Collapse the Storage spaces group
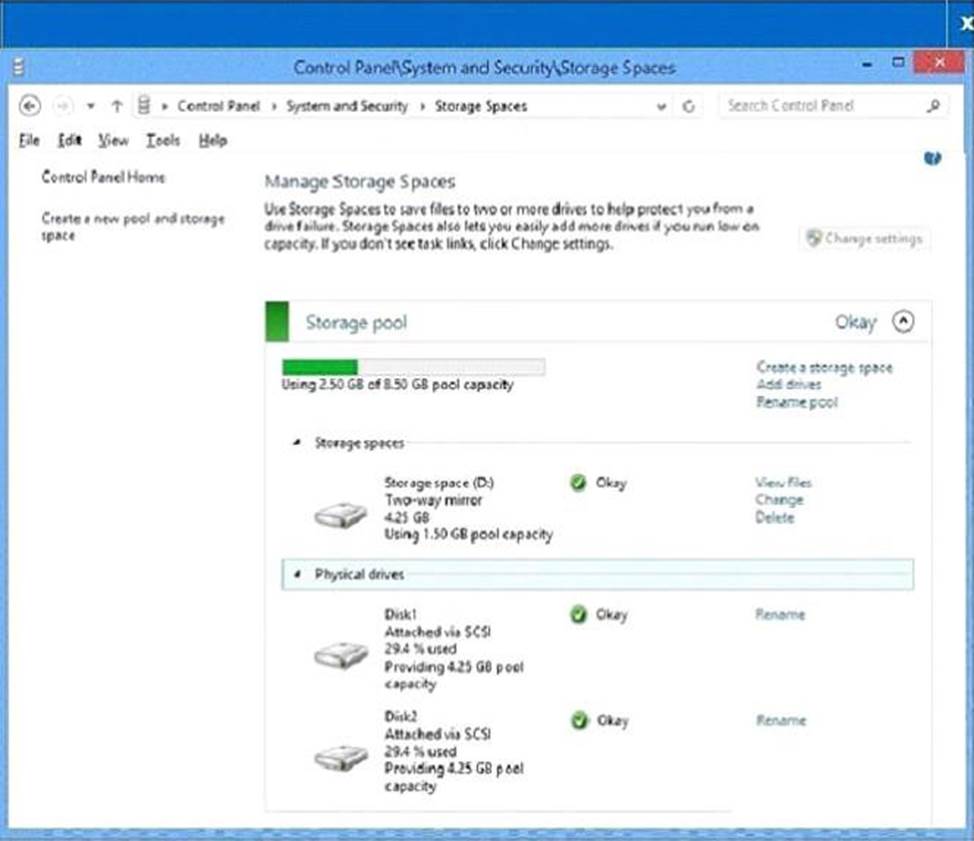The width and height of the screenshot is (974, 841). (297, 442)
